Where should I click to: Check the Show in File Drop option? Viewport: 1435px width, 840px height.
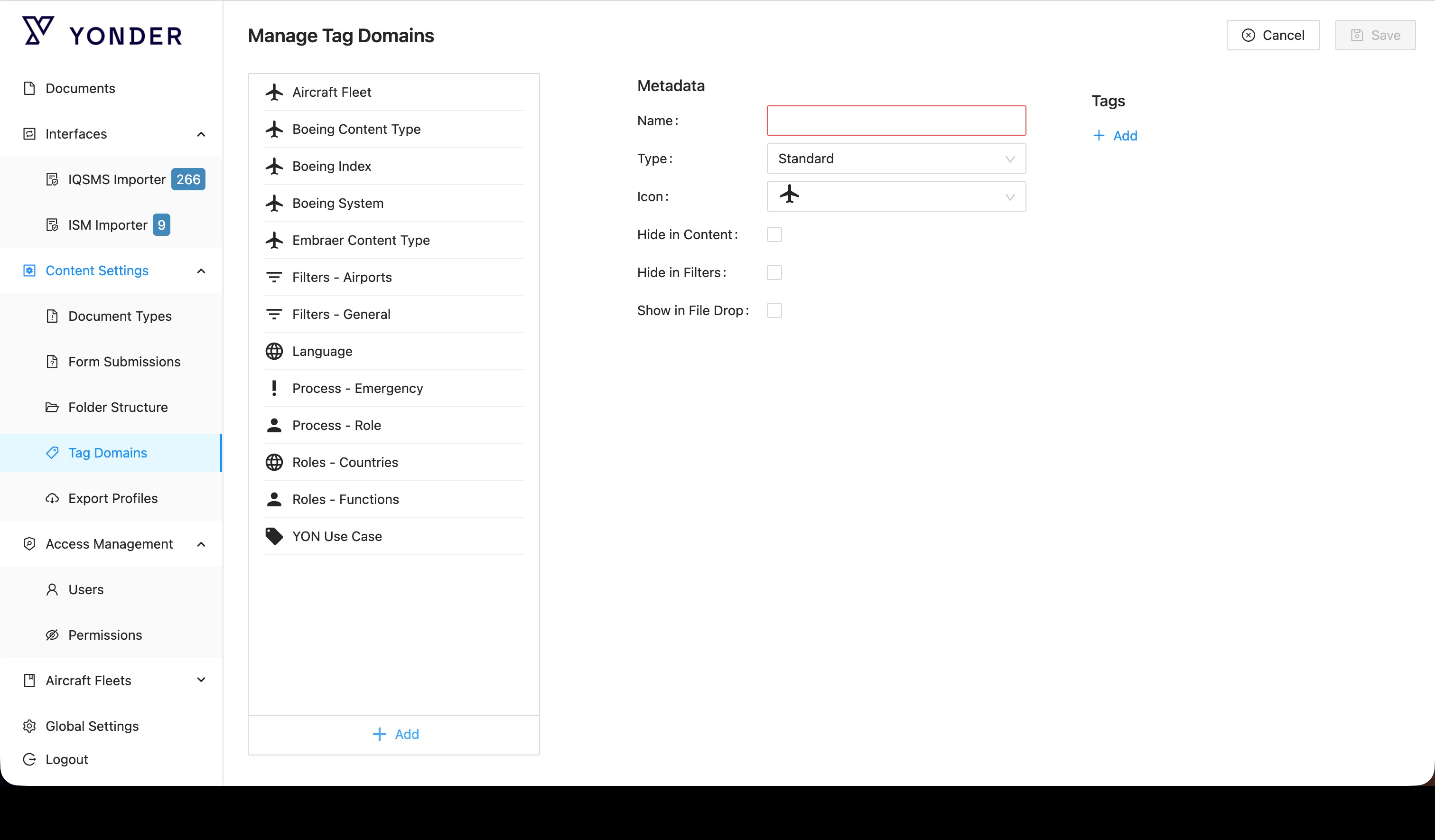[774, 310]
